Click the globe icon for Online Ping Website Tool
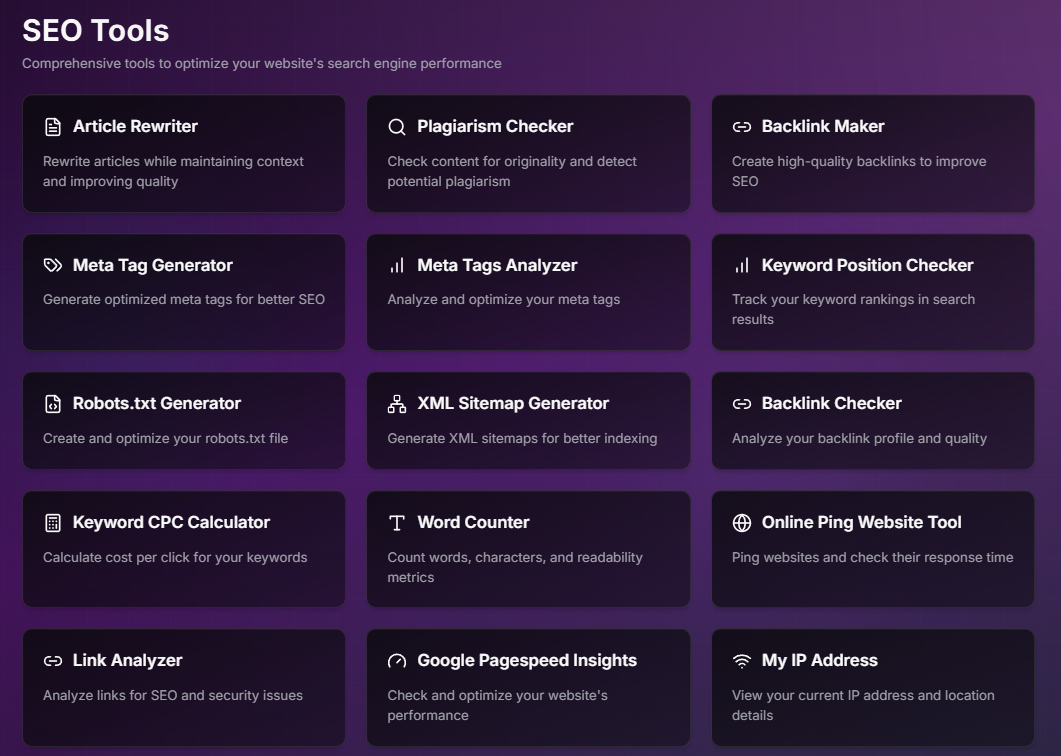Screen dimensions: 1061x756 [741, 523]
